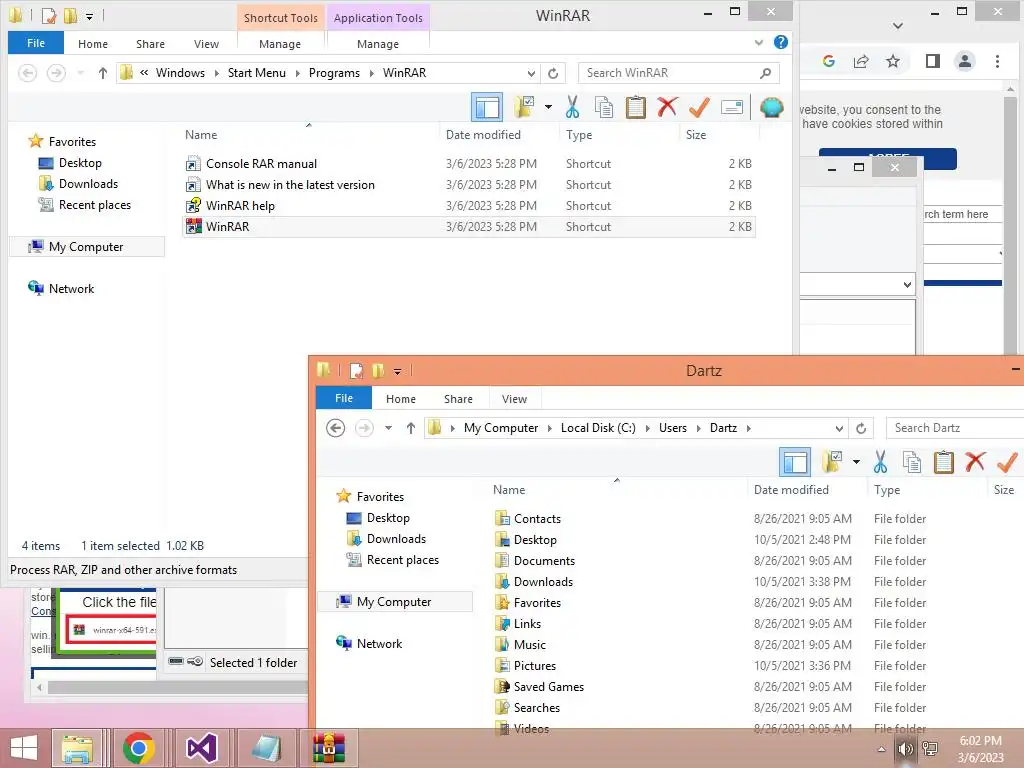Open Quick Access Toolbar dropdown in WinRAR title bar

click(89, 16)
